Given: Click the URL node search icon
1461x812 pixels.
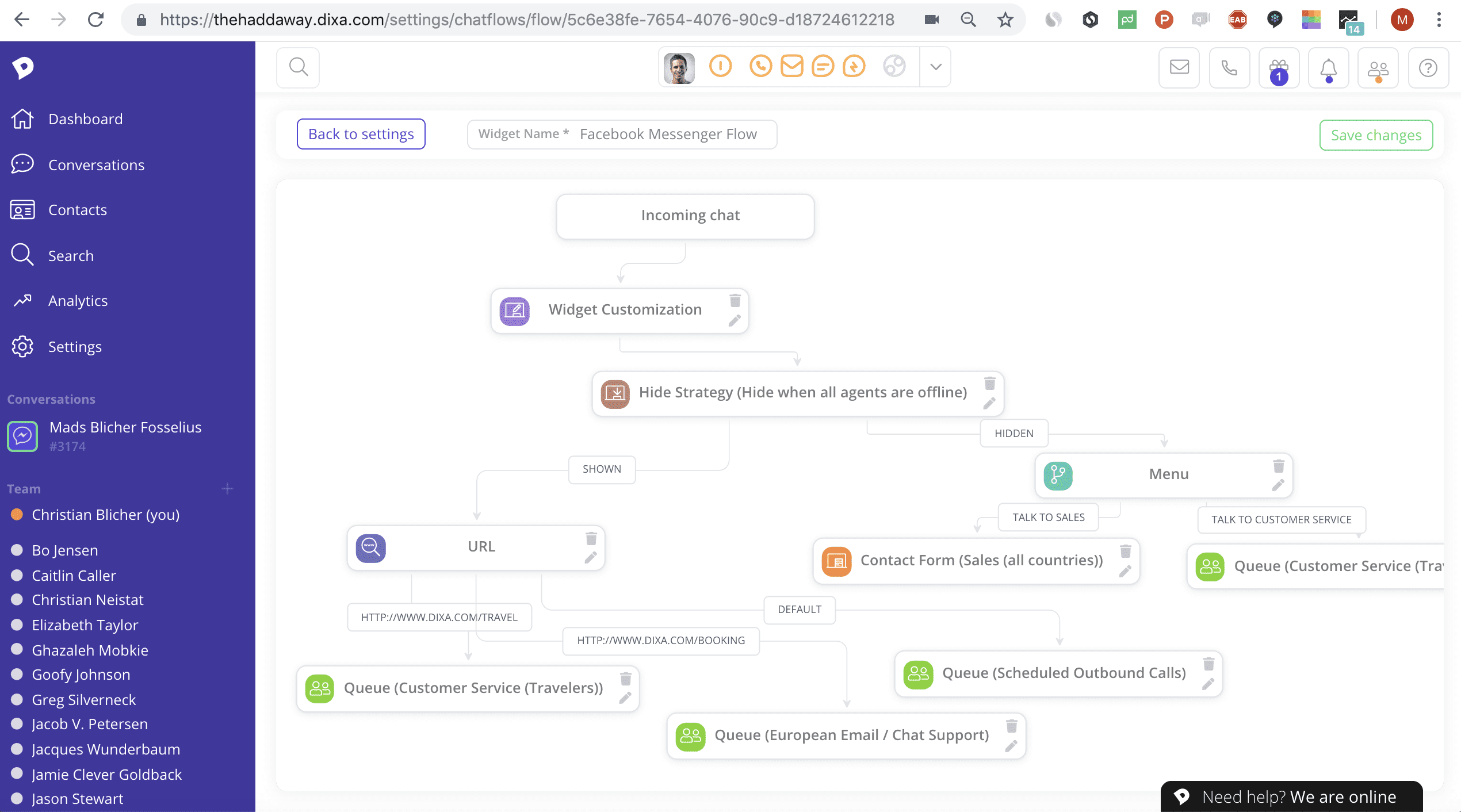Looking at the screenshot, I should 370,546.
